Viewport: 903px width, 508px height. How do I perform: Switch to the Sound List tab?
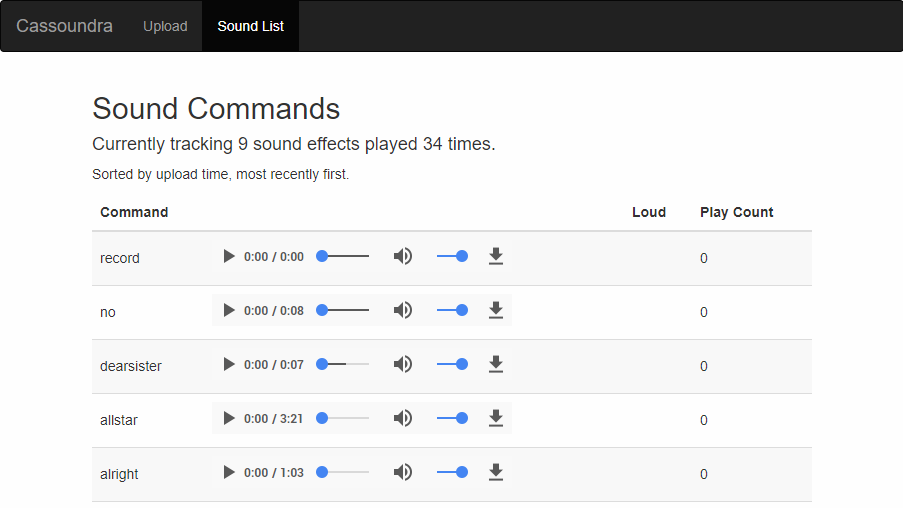pos(251,26)
